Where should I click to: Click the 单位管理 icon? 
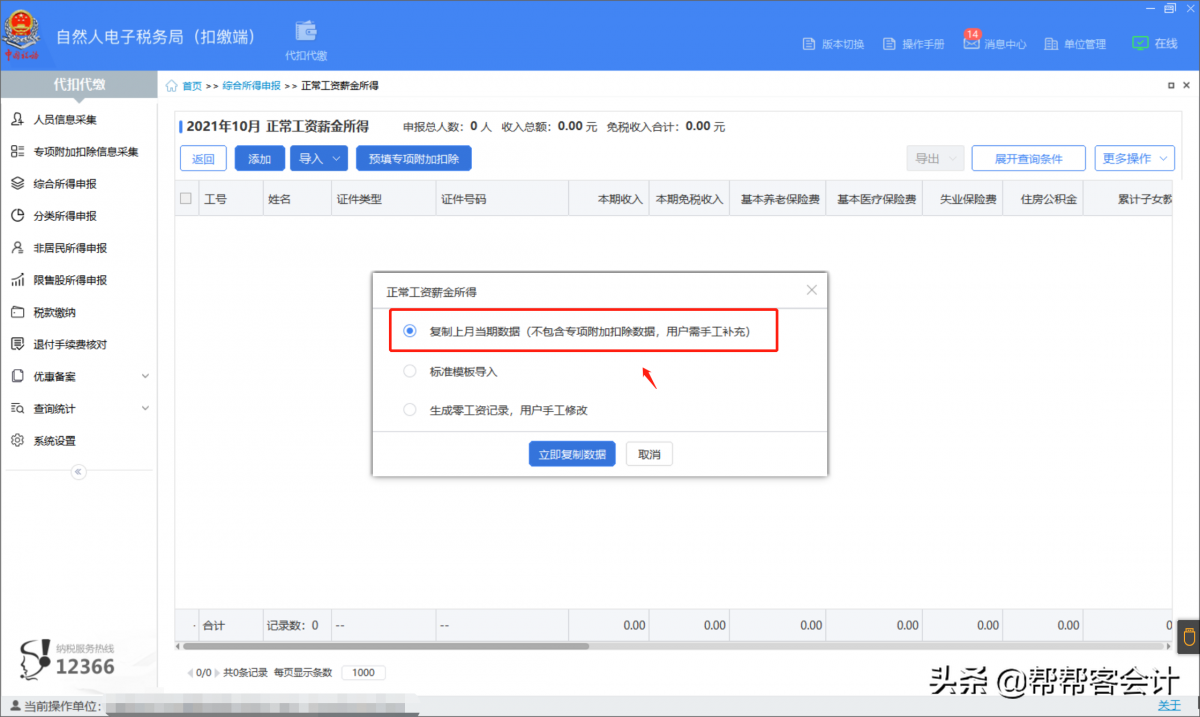(1051, 44)
